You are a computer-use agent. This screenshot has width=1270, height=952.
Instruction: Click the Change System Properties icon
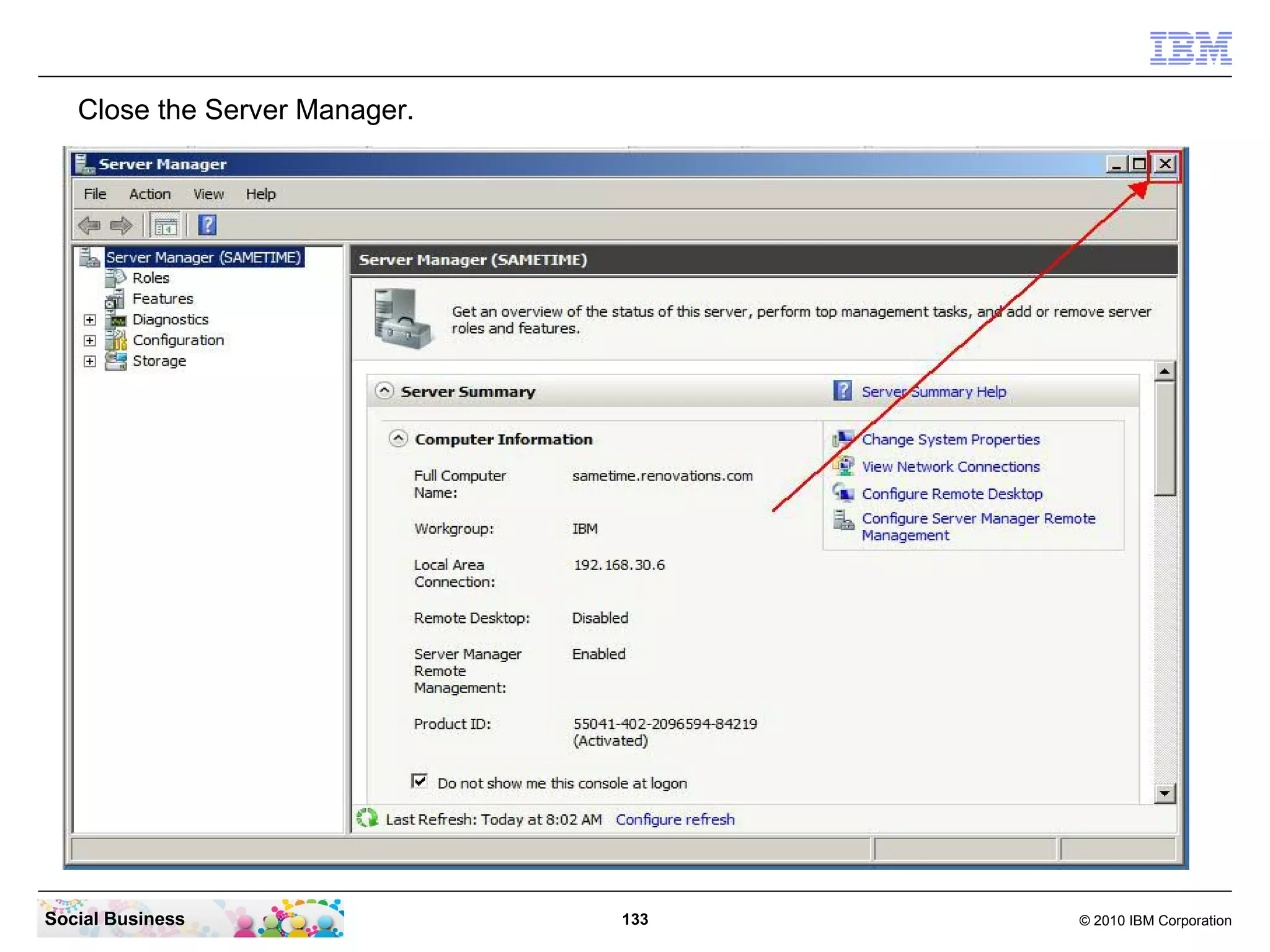coord(843,439)
